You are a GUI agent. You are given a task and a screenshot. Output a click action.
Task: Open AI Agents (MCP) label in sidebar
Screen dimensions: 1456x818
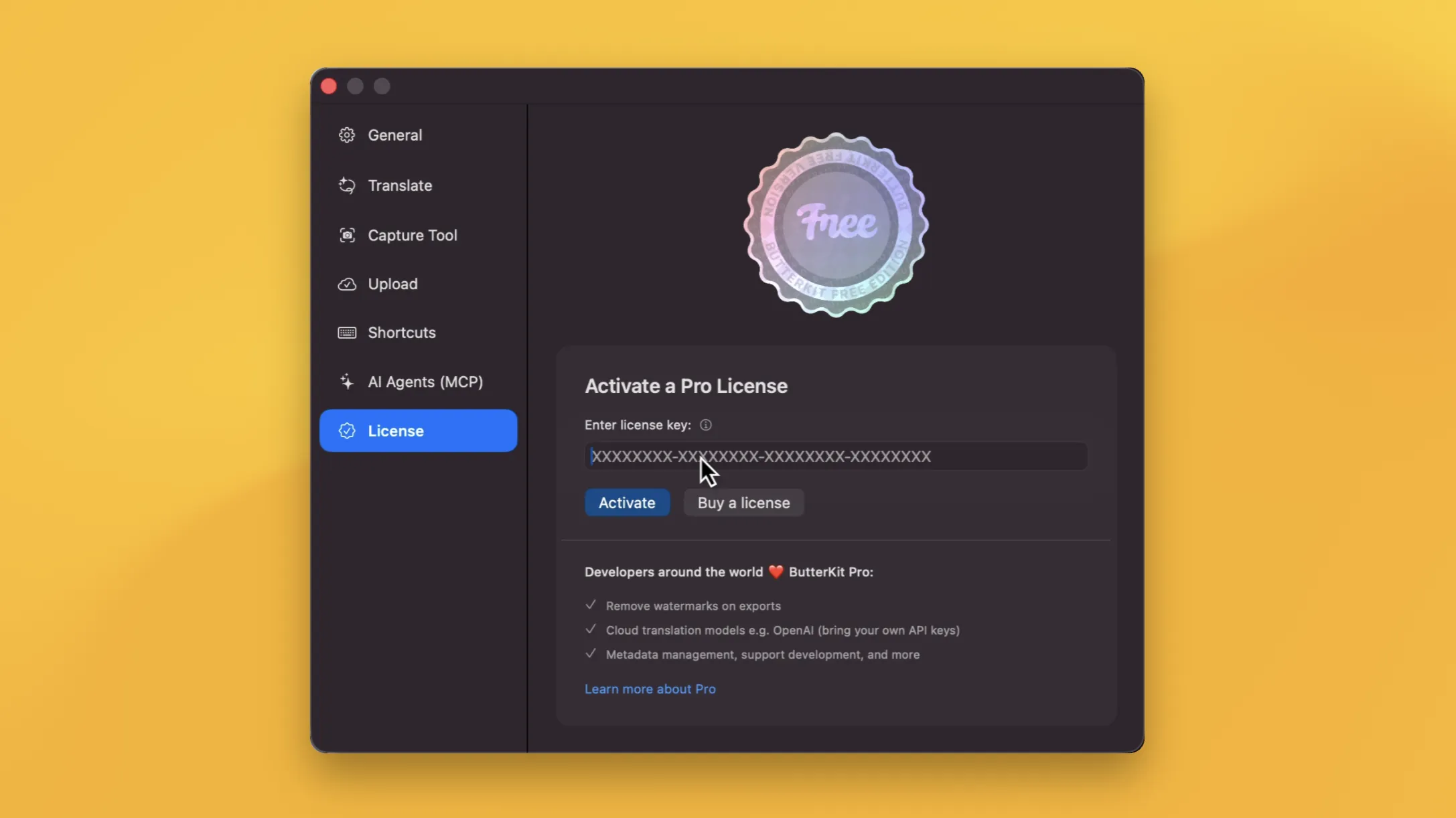425,382
